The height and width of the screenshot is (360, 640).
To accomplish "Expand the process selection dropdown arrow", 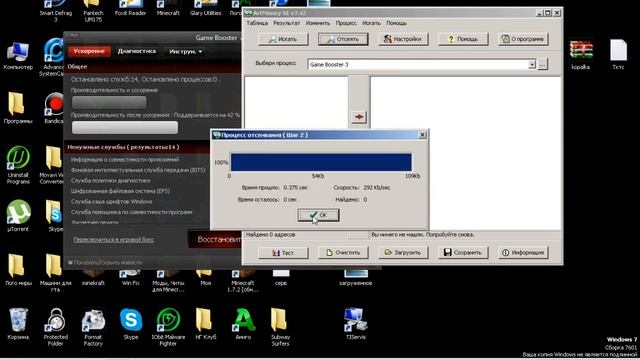I will tap(531, 64).
